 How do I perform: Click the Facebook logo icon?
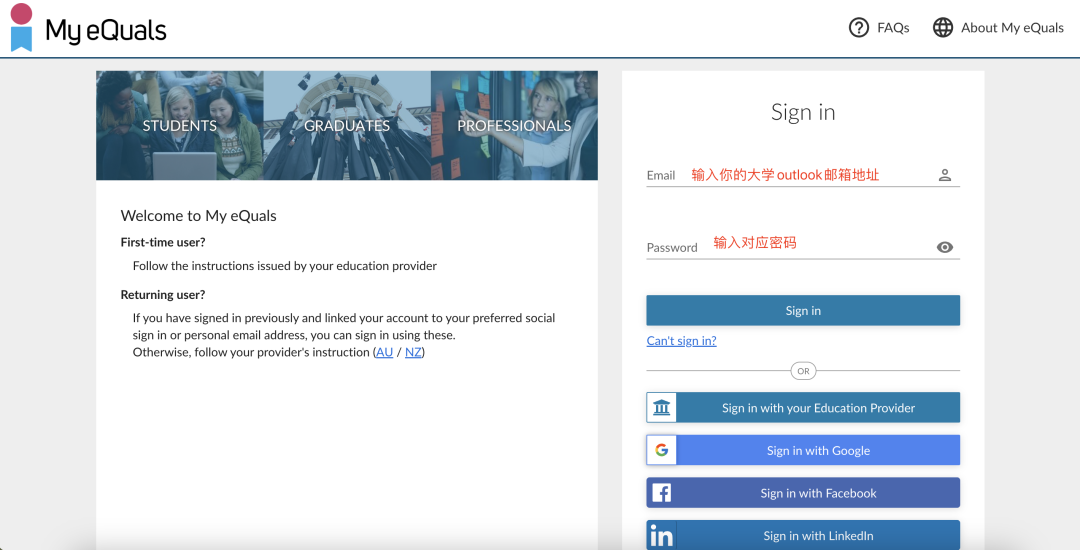pos(662,493)
